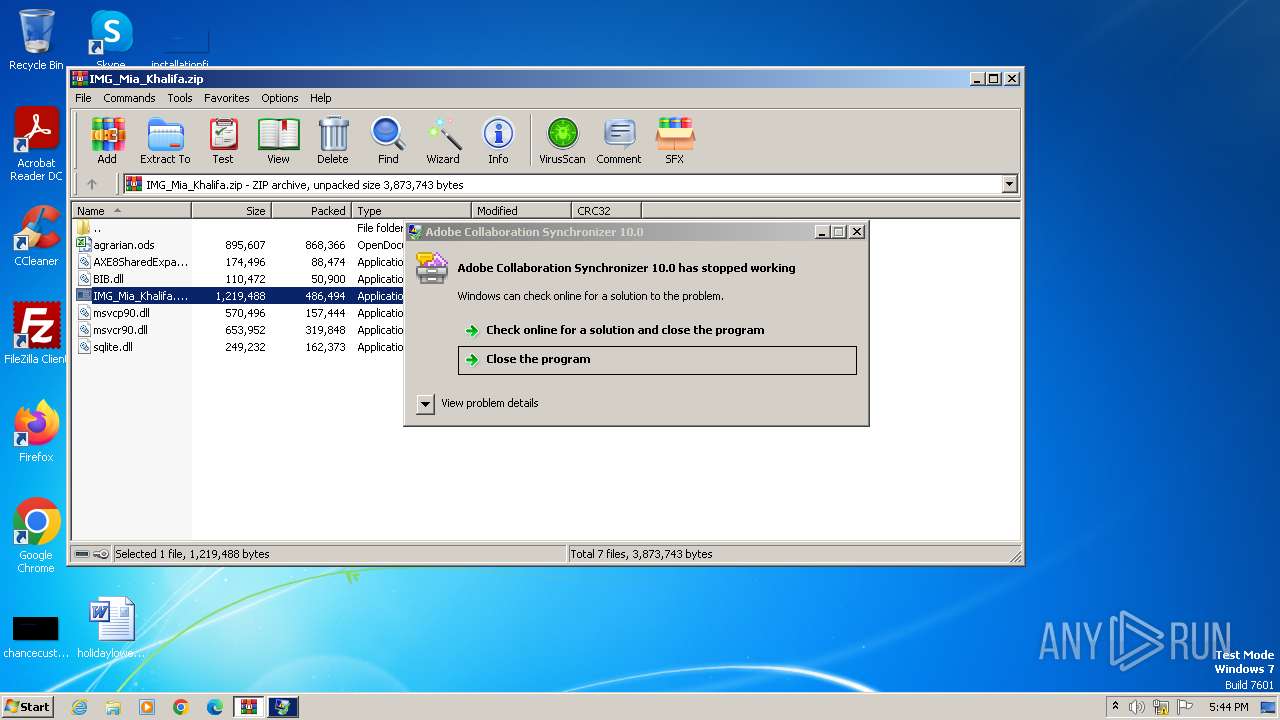
Task: Sort by Packed column header
Action: click(312, 211)
